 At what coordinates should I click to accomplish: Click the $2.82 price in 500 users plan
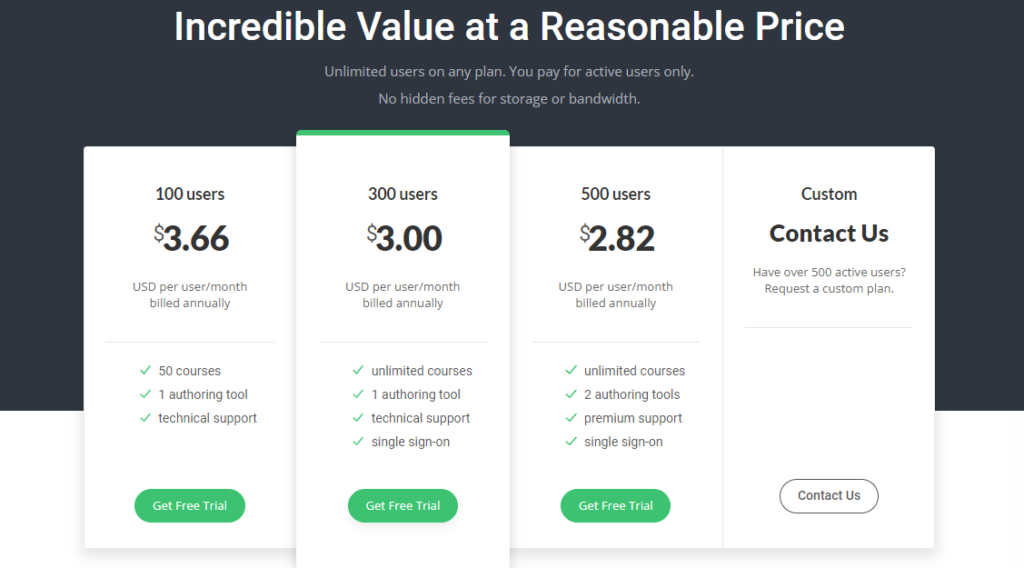[x=617, y=238]
